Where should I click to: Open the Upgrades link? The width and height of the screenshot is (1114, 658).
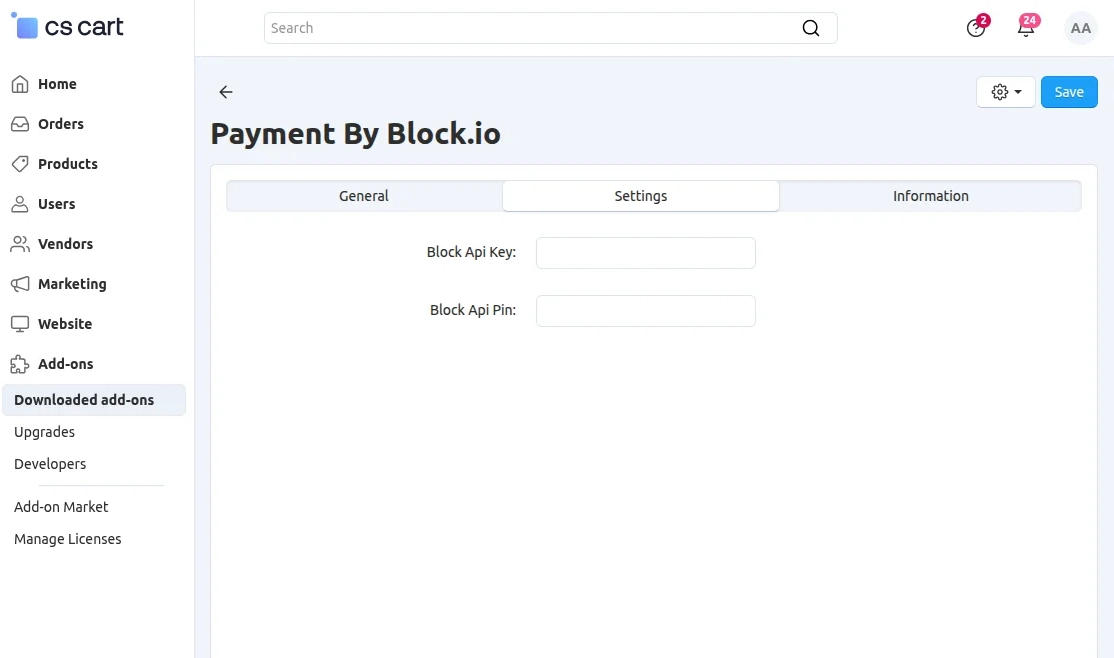(x=44, y=432)
